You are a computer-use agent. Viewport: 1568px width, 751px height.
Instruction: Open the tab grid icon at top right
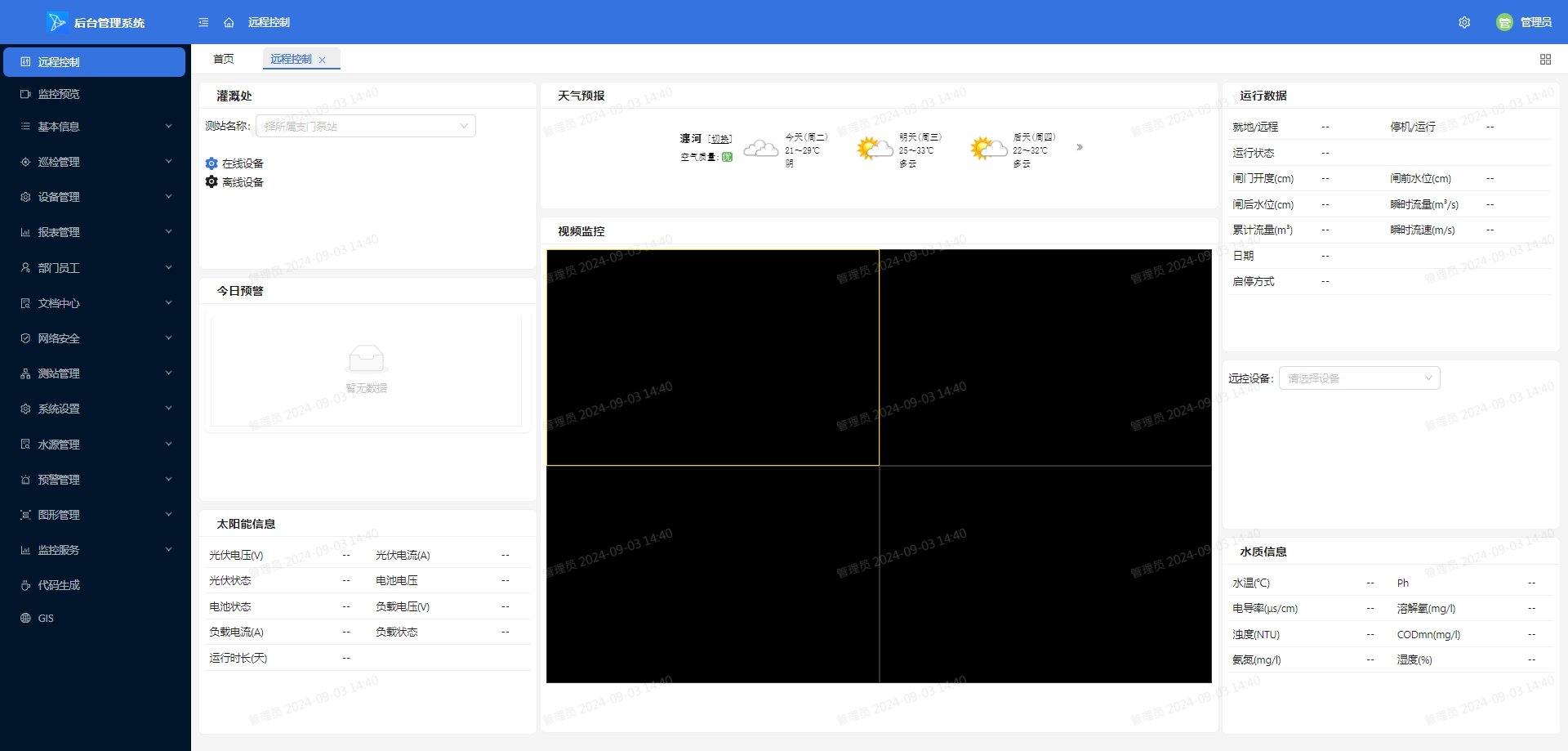point(1545,59)
